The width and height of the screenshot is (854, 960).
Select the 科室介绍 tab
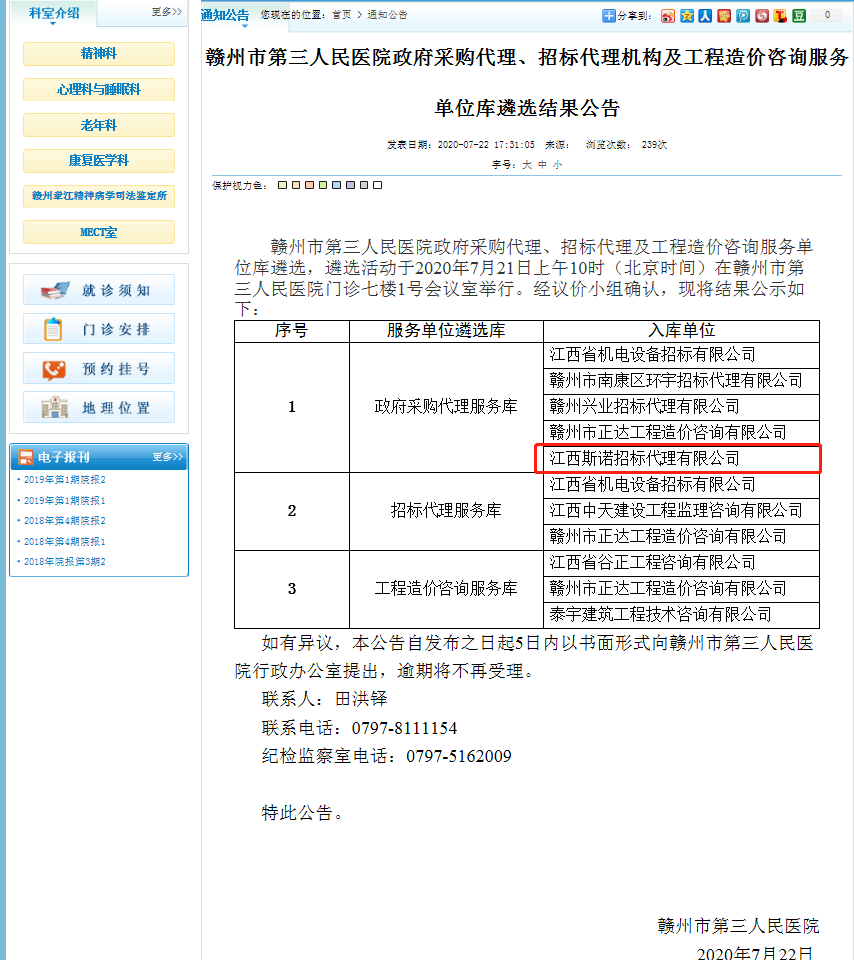coord(54,13)
